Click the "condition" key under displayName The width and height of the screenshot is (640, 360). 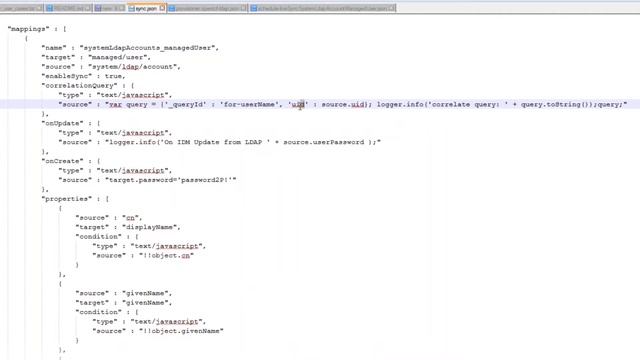pos(98,236)
